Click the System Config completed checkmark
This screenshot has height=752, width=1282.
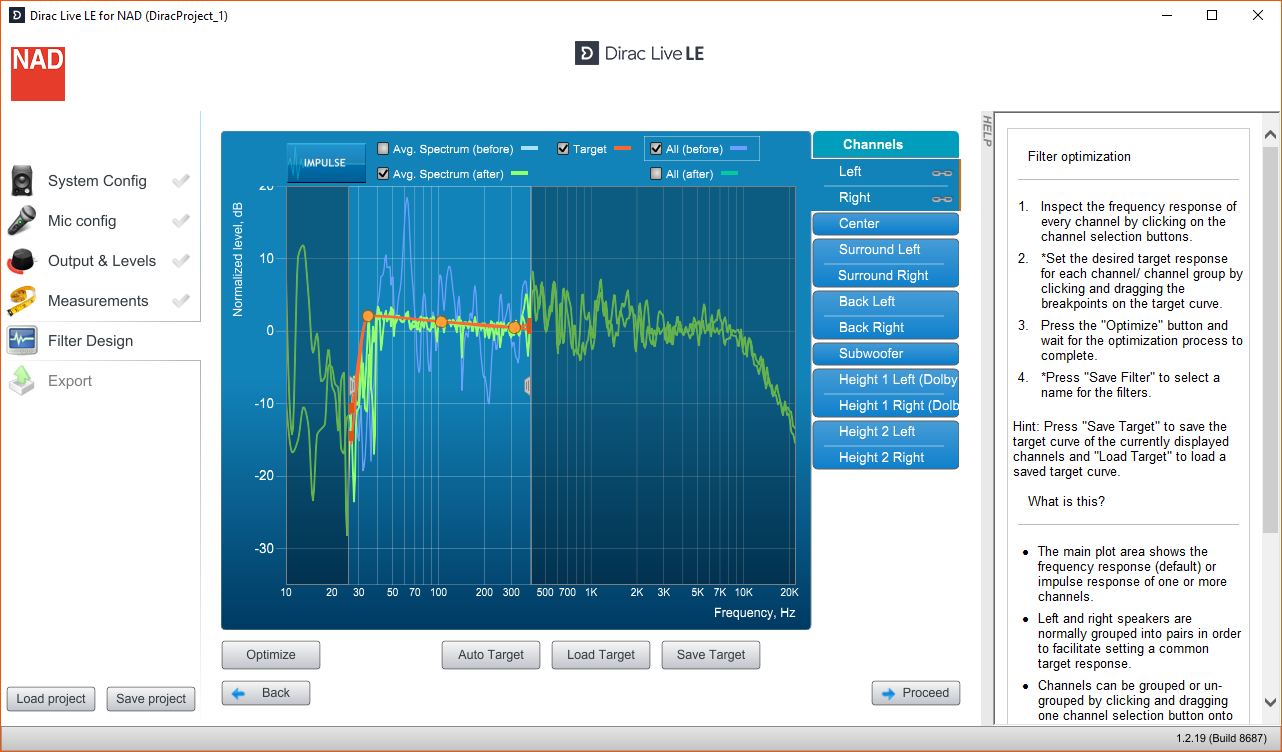[x=181, y=181]
